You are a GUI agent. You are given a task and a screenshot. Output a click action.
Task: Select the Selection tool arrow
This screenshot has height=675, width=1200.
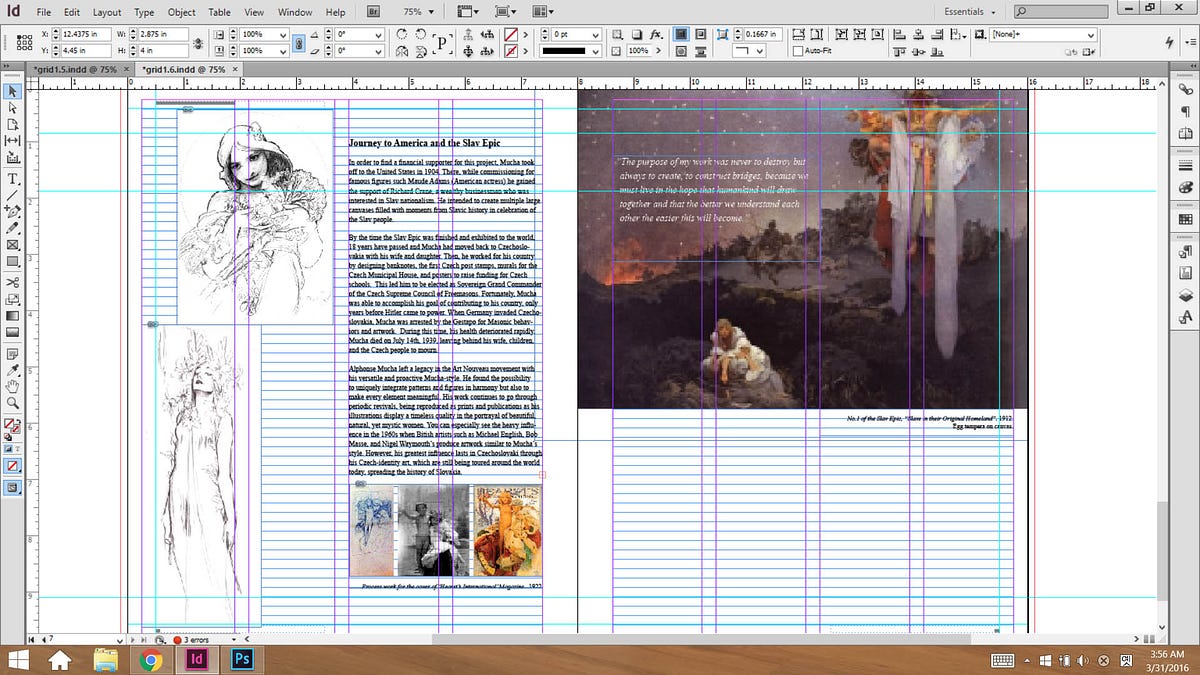click(12, 91)
